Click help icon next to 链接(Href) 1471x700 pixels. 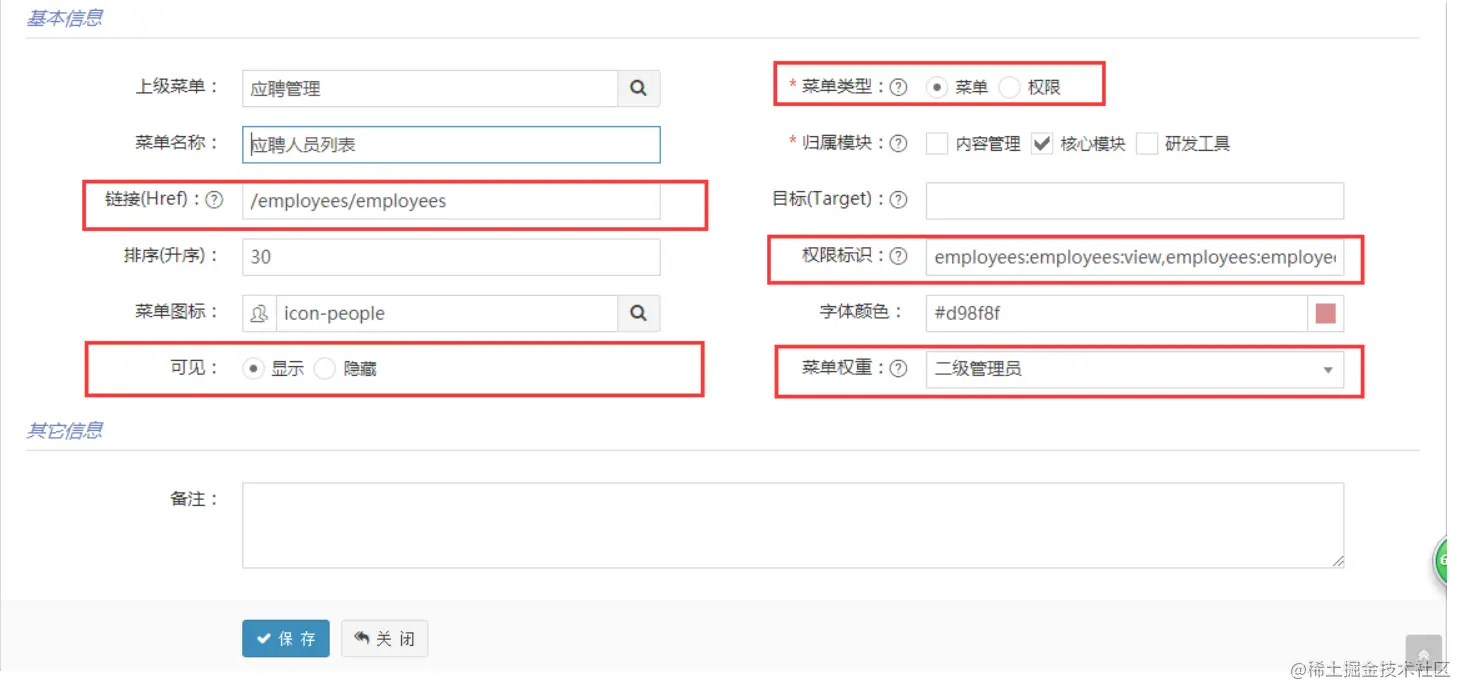(x=214, y=200)
